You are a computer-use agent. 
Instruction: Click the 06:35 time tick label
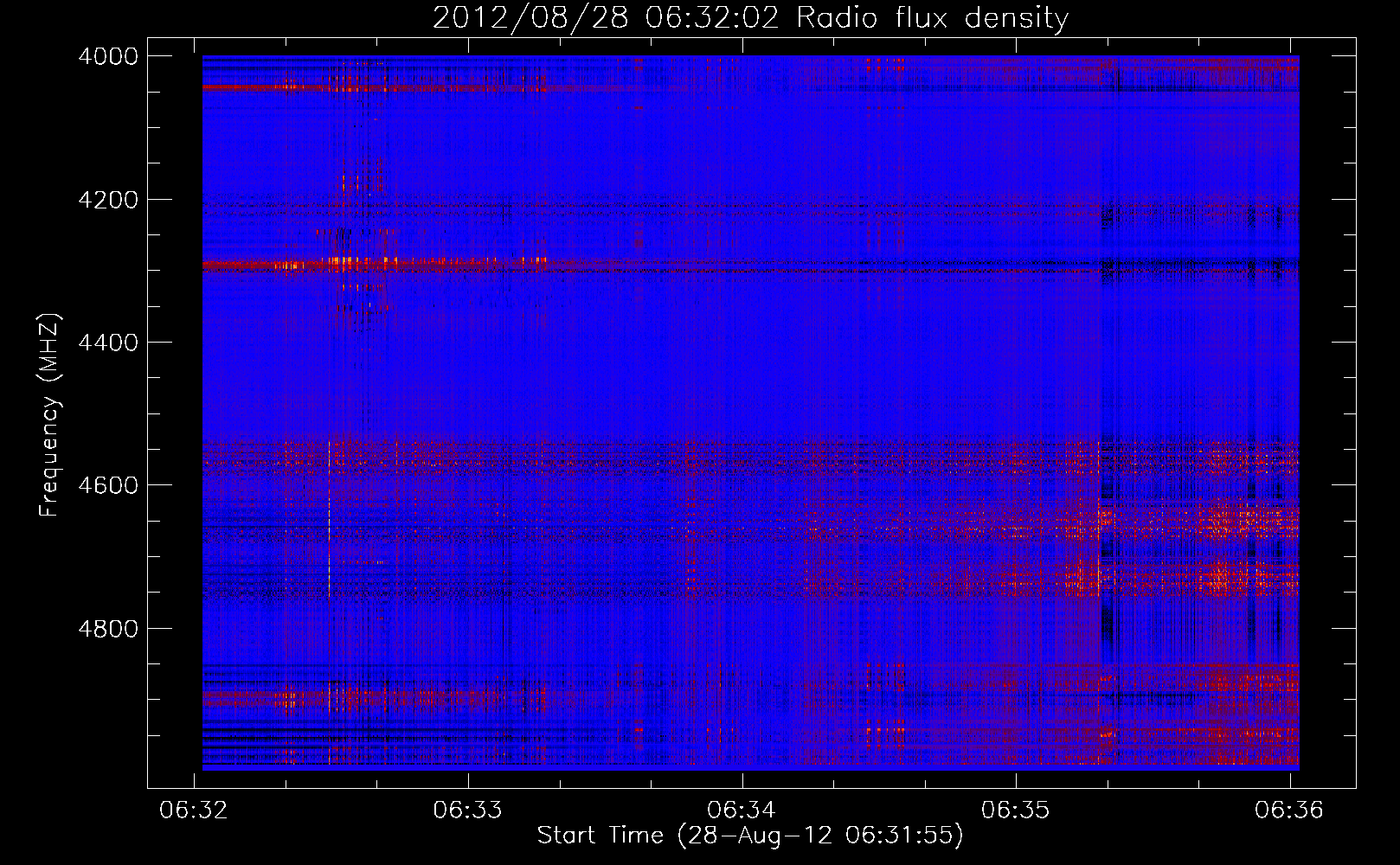coord(1015,810)
